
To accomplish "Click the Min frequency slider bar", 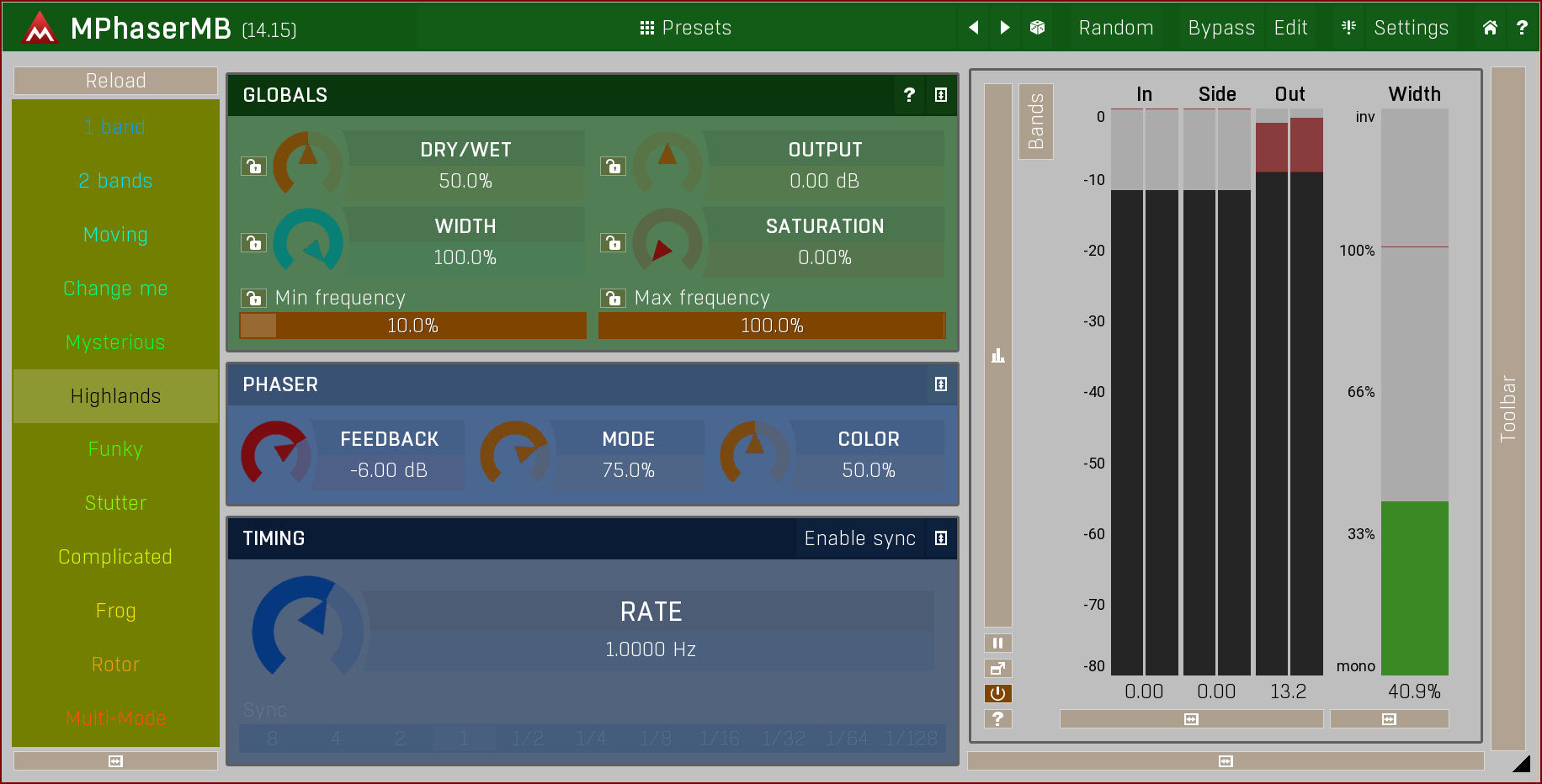I will (413, 326).
